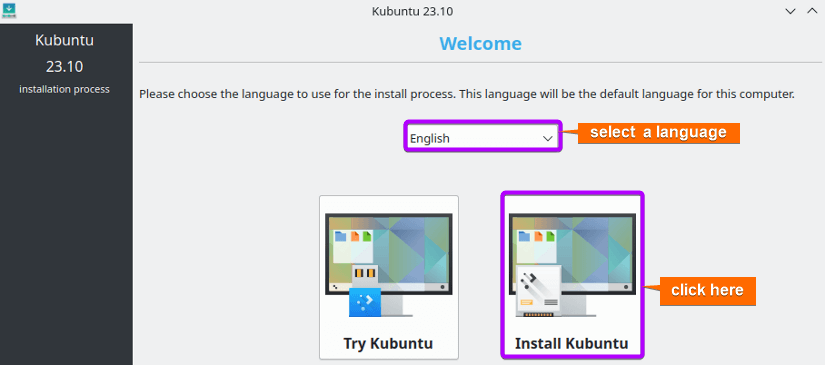Open the English language dropdown
Viewport: 825px width, 365px height.
(482, 138)
